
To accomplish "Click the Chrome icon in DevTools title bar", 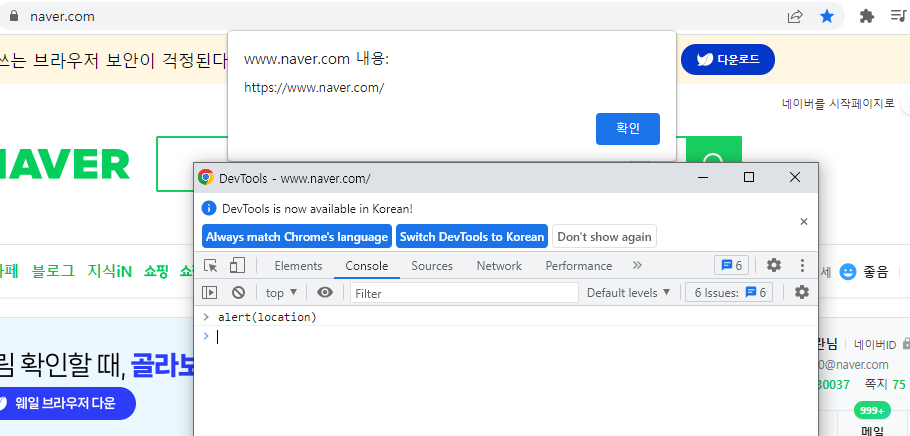I will pyautogui.click(x=205, y=178).
